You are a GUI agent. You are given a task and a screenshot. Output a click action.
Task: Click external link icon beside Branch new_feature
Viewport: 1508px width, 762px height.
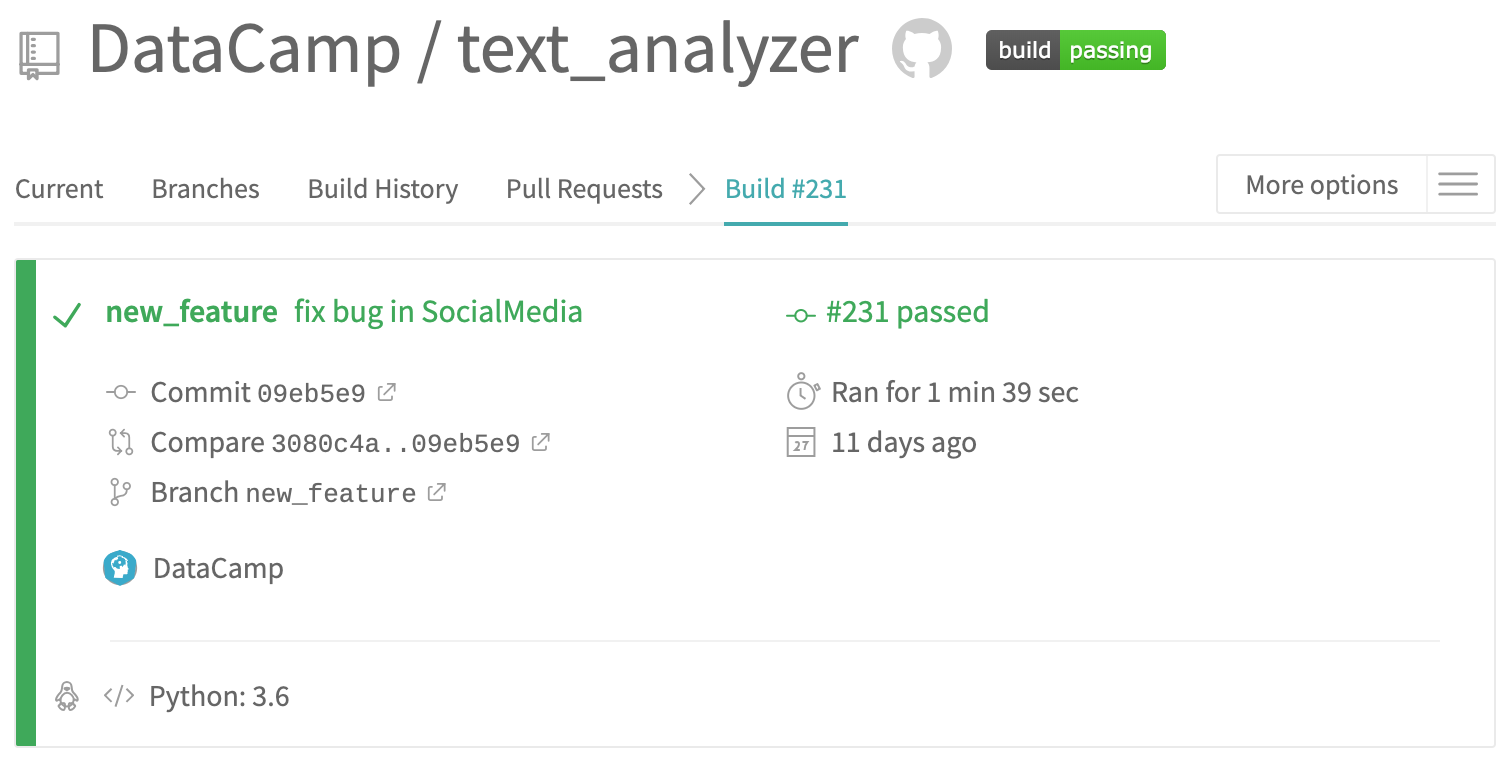click(x=437, y=492)
